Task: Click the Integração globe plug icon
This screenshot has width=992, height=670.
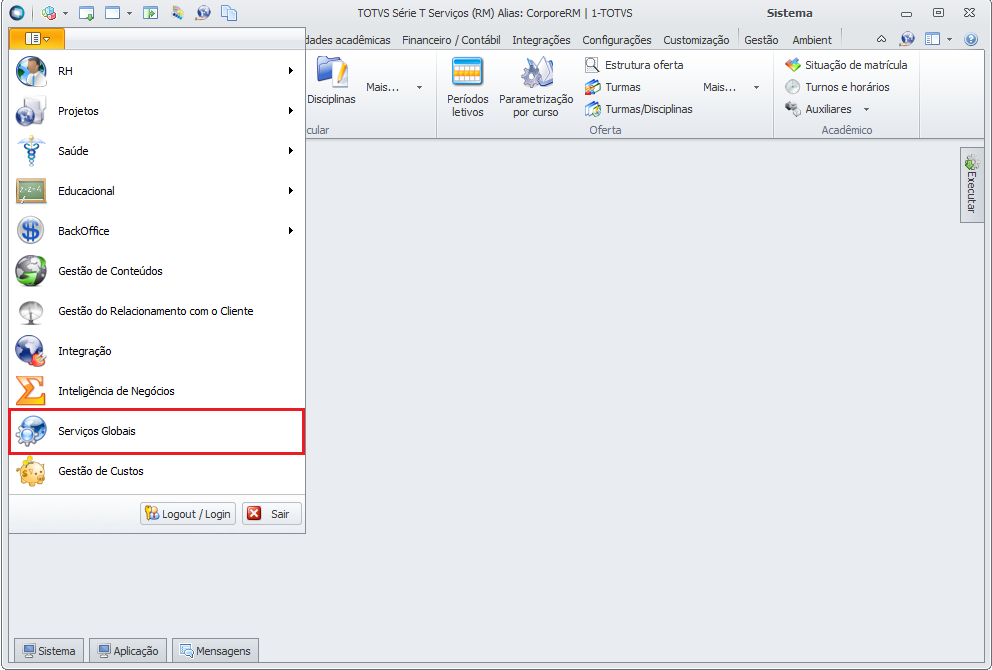Action: click(31, 351)
